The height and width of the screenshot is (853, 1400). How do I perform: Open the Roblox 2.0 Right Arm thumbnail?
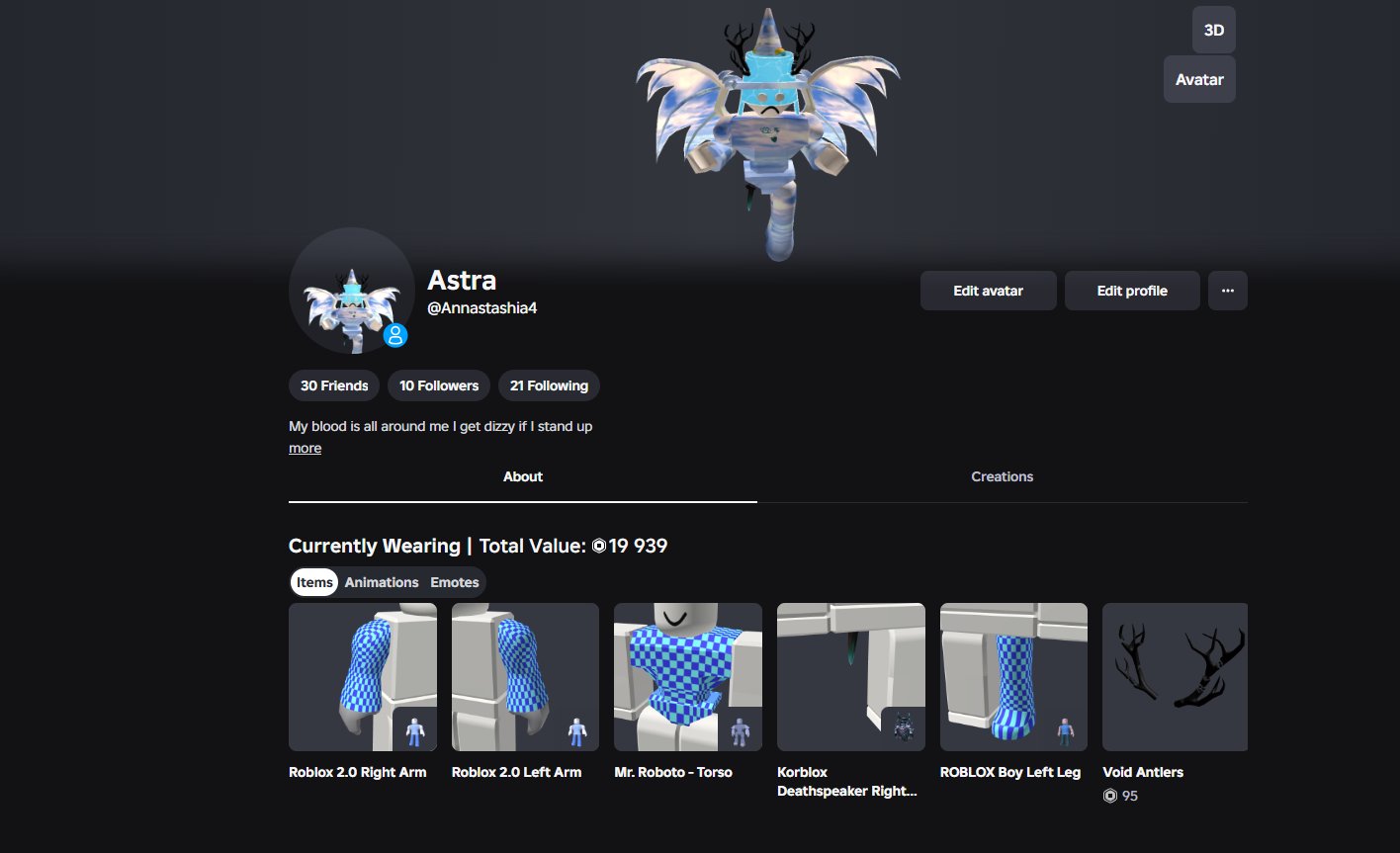pyautogui.click(x=363, y=677)
